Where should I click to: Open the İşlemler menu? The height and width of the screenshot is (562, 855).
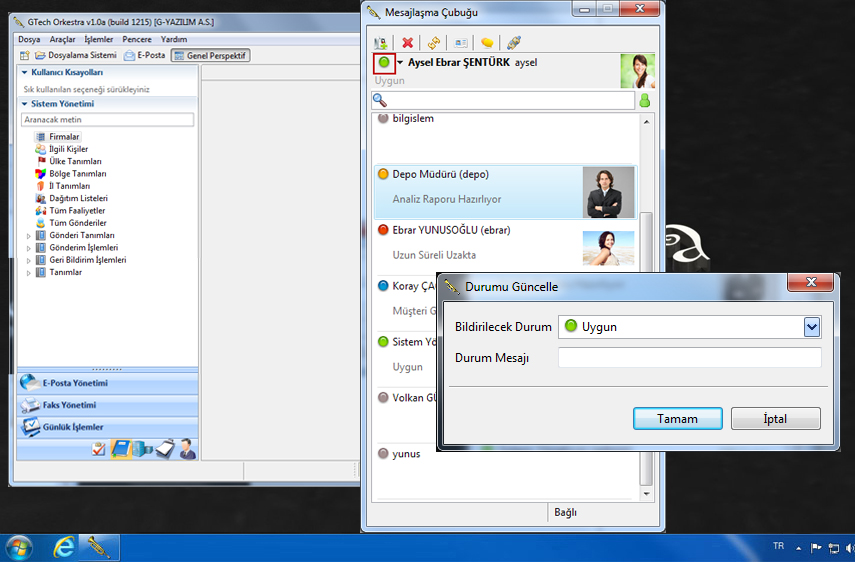point(99,39)
